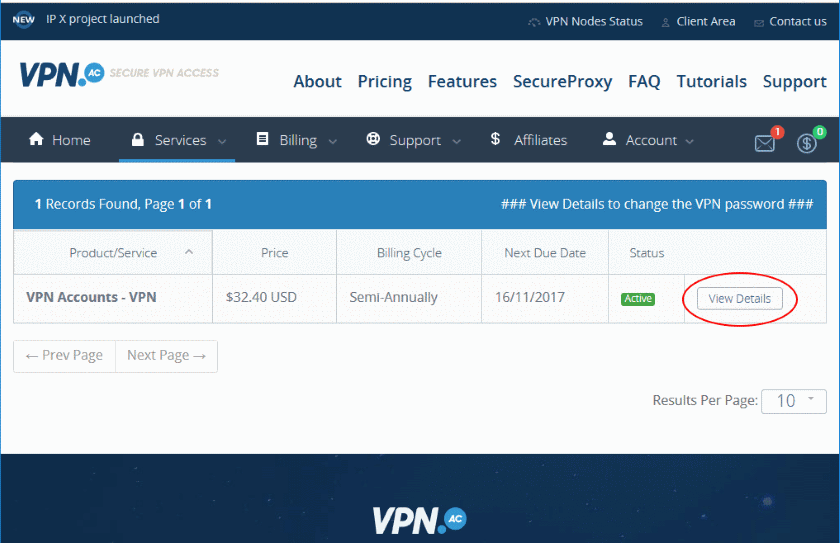Click the VPN Nodes Status icon
Screen dimensions: 840x543
click(534, 22)
